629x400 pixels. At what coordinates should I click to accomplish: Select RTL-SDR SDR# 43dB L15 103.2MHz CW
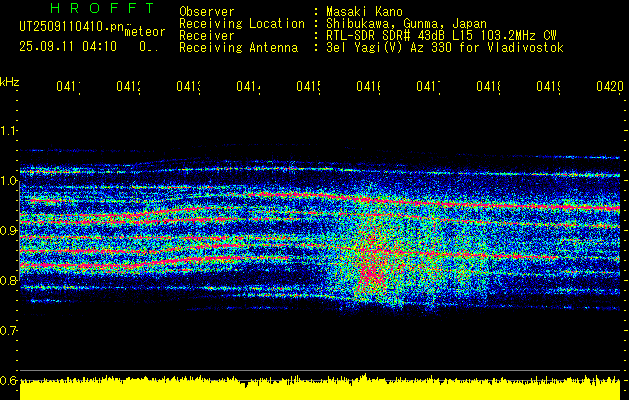point(441,36)
